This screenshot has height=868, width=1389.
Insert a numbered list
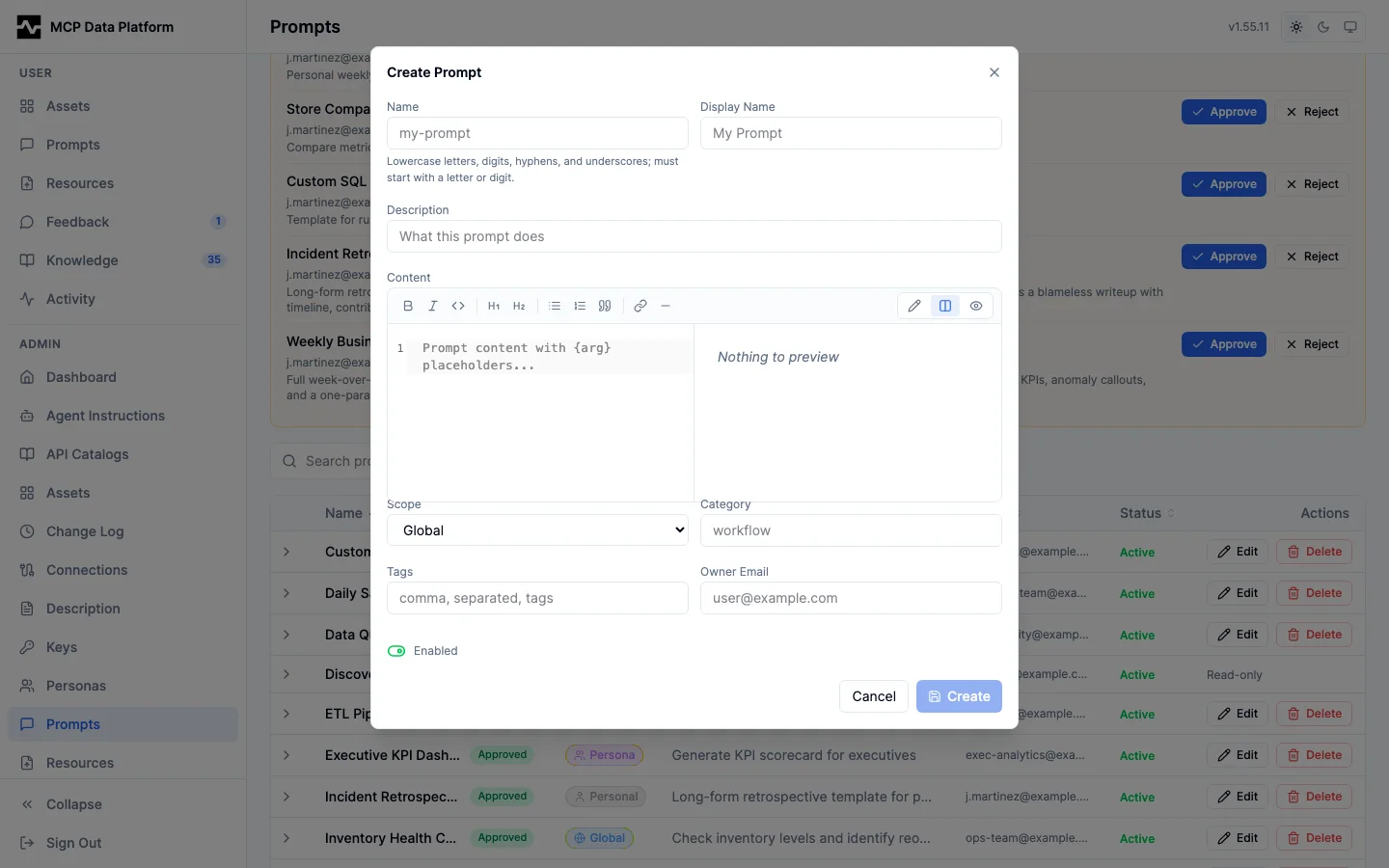pos(580,306)
